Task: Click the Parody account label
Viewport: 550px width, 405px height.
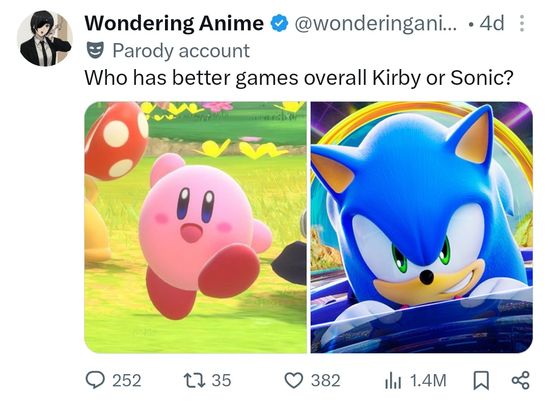Action: [x=181, y=50]
